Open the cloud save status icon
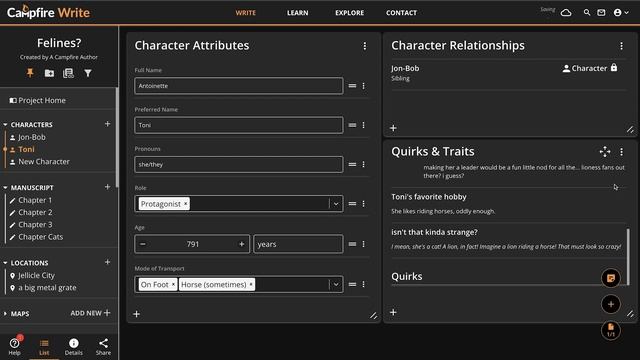 566,13
